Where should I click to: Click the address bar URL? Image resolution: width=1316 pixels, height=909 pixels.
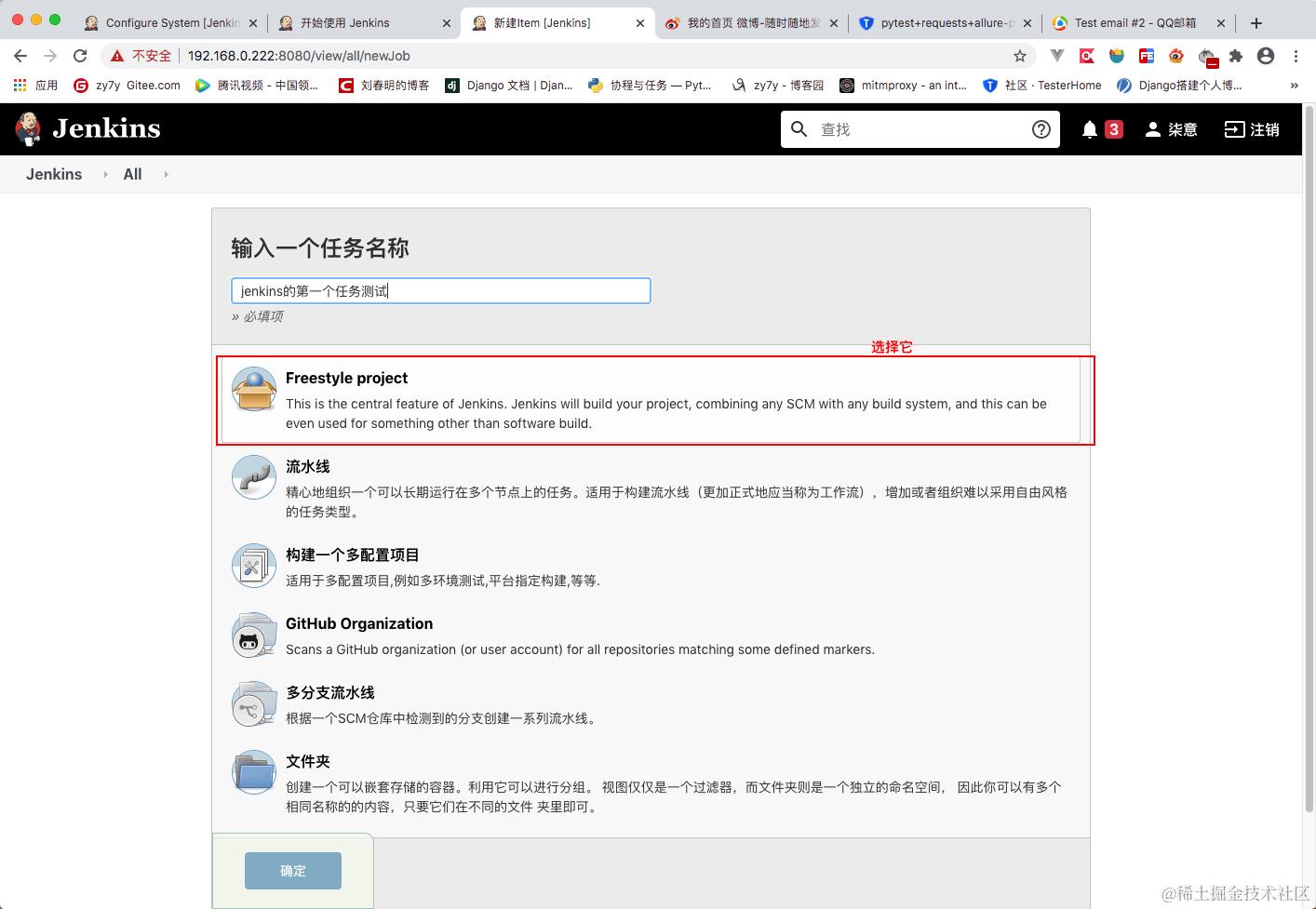point(299,56)
